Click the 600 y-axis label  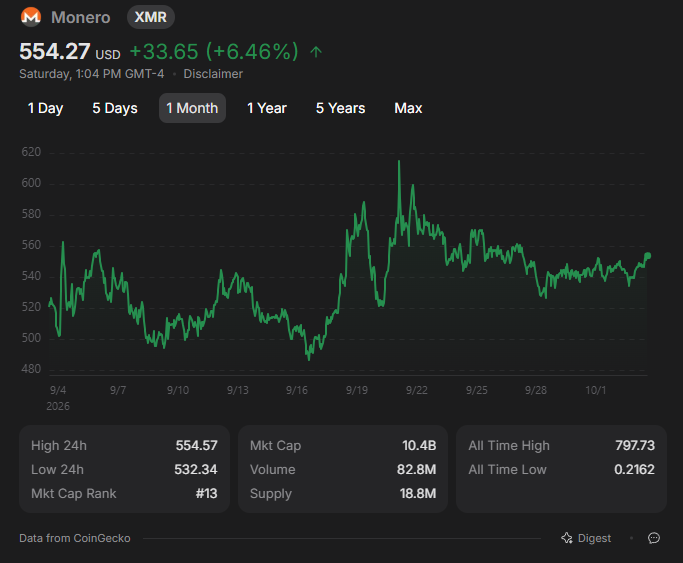31,183
